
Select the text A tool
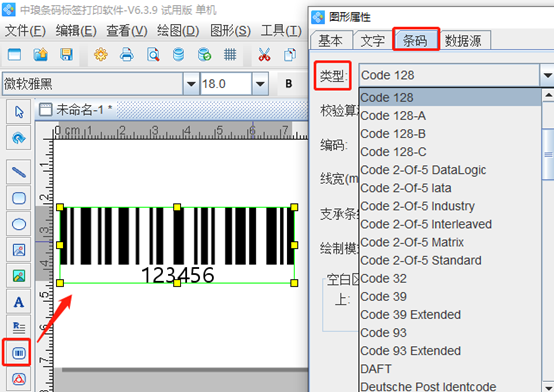[19, 302]
